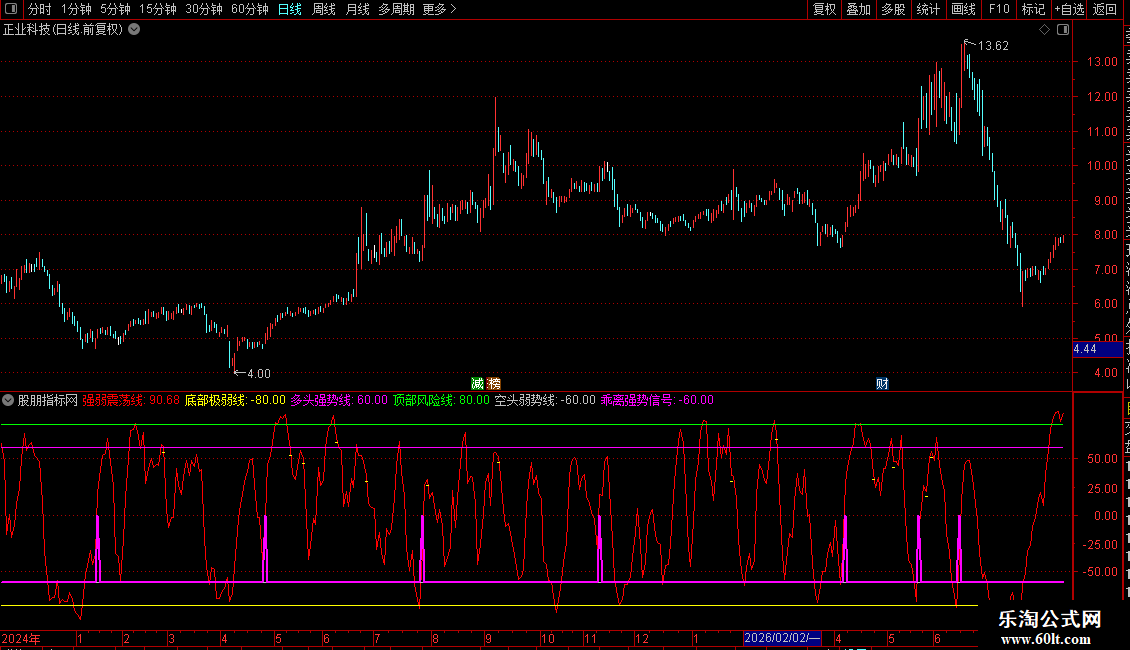Click the 13.00 price axis label
This screenshot has width=1130, height=650.
(x=1103, y=62)
